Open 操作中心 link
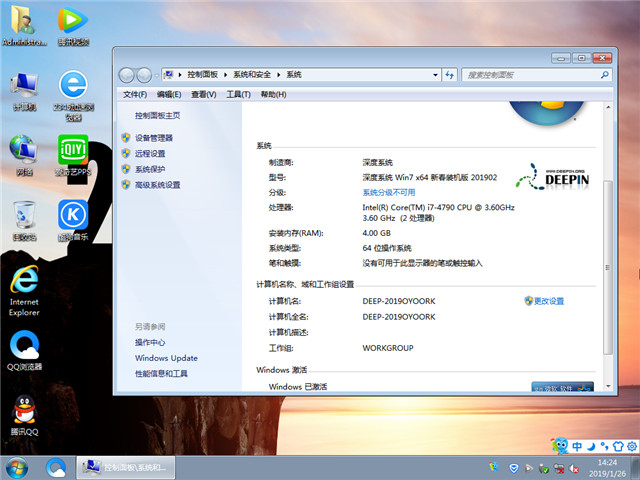Image resolution: width=640 pixels, height=480 pixels. (150, 342)
